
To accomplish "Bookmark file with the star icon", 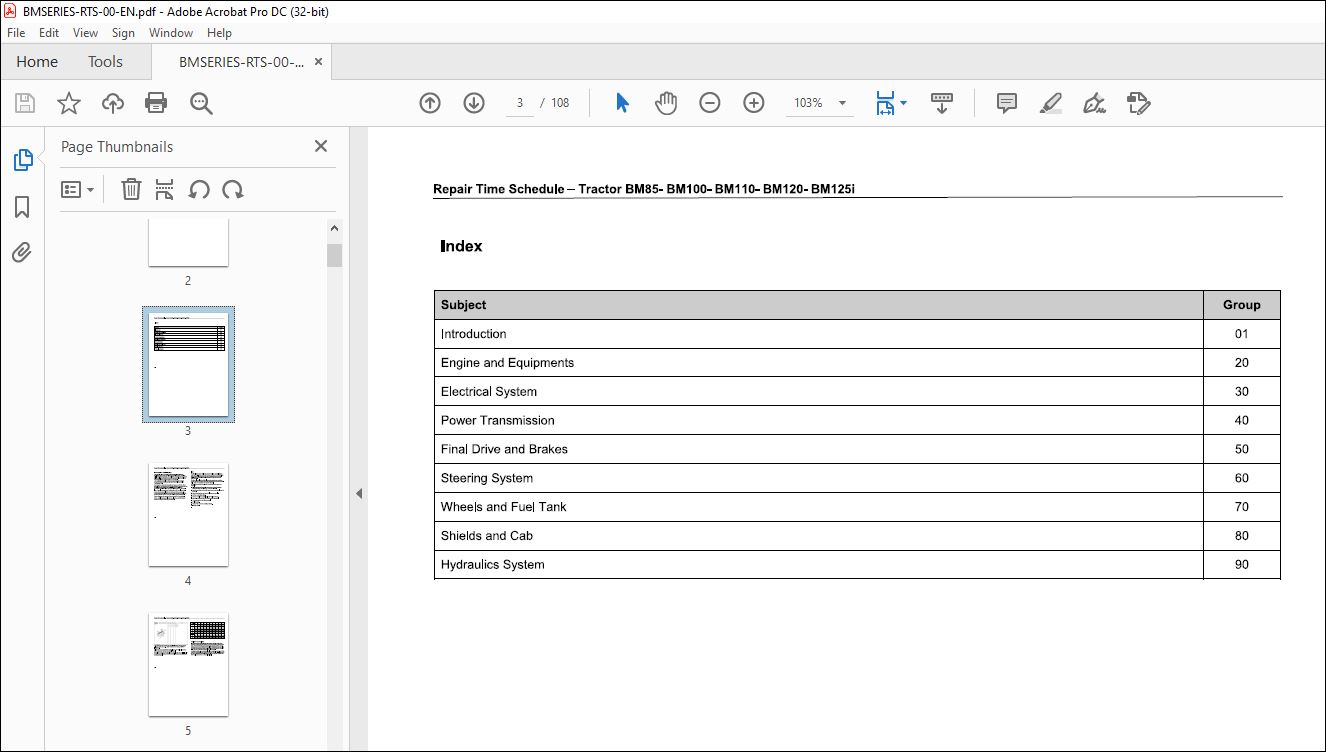I will click(x=68, y=103).
